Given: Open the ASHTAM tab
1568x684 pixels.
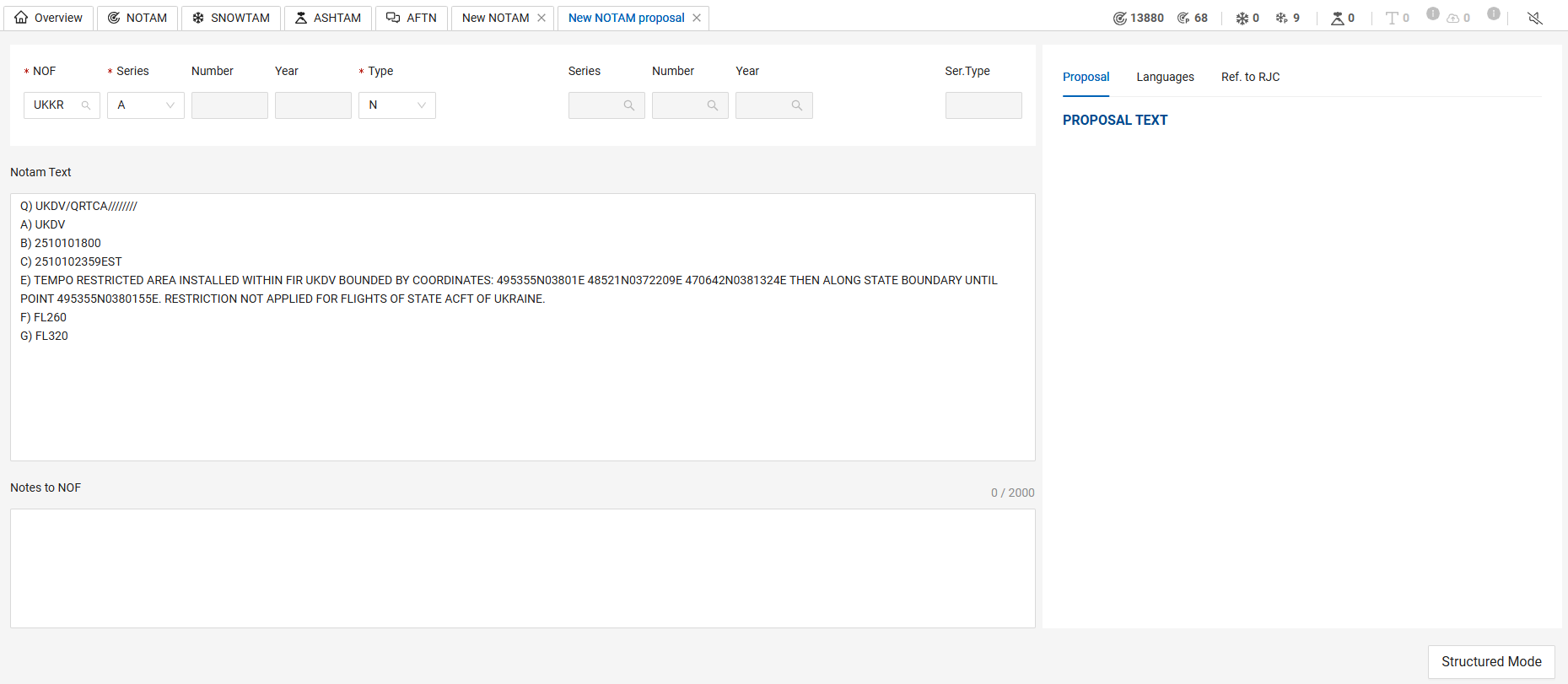Looking at the screenshot, I should pos(328,18).
